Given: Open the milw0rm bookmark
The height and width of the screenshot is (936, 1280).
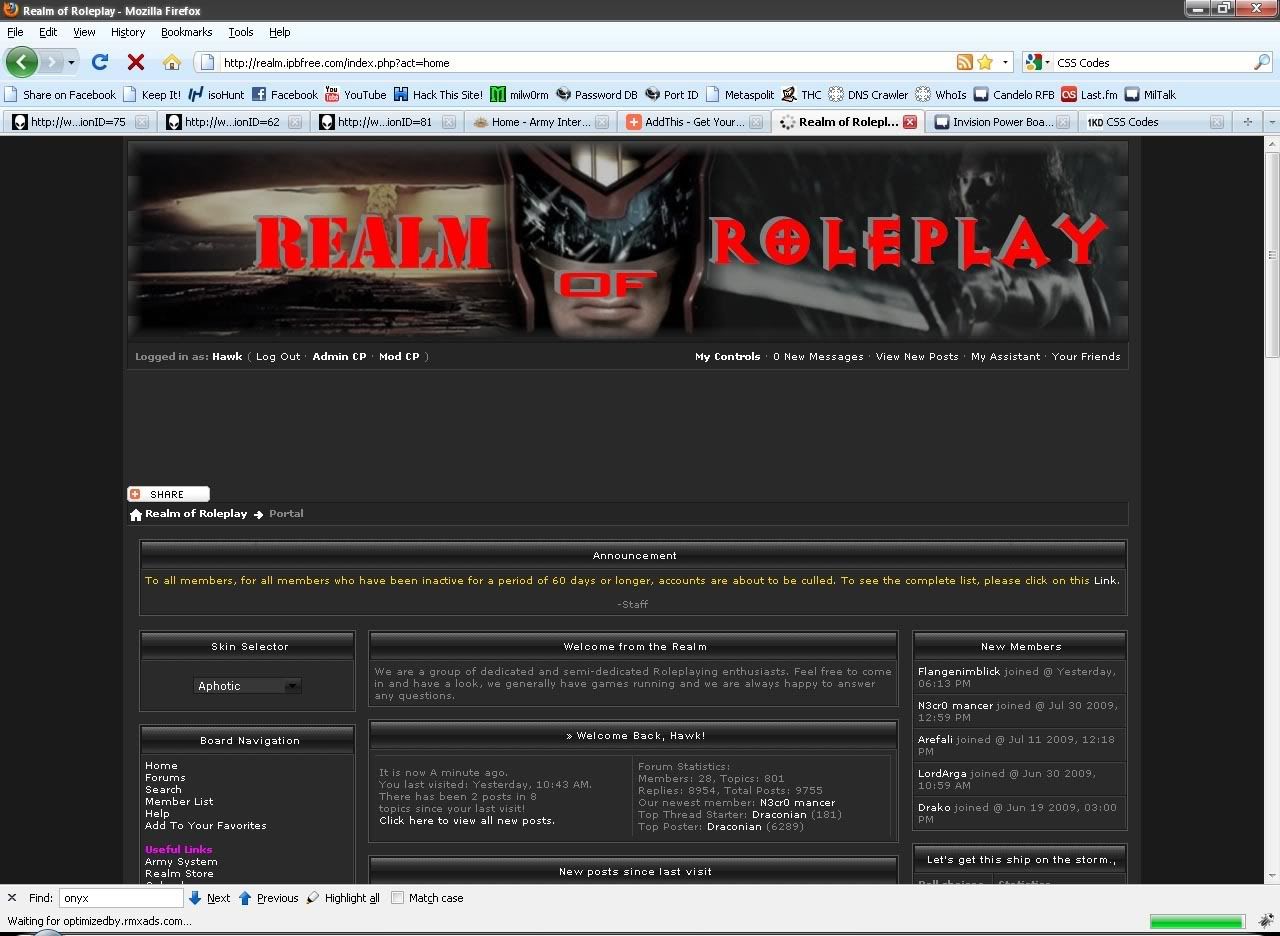Looking at the screenshot, I should pos(519,95).
